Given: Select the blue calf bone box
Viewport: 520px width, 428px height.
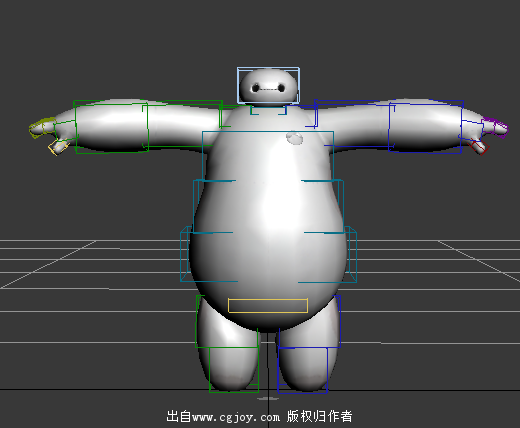Looking at the screenshot, I should pyautogui.click(x=303, y=370).
